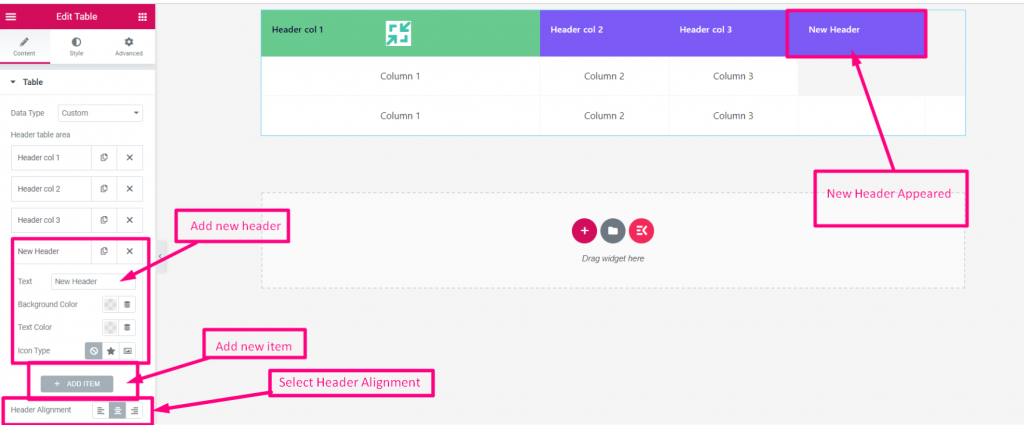Viewport: 1024px width, 425px height.
Task: Open the template library folder button
Action: click(613, 230)
